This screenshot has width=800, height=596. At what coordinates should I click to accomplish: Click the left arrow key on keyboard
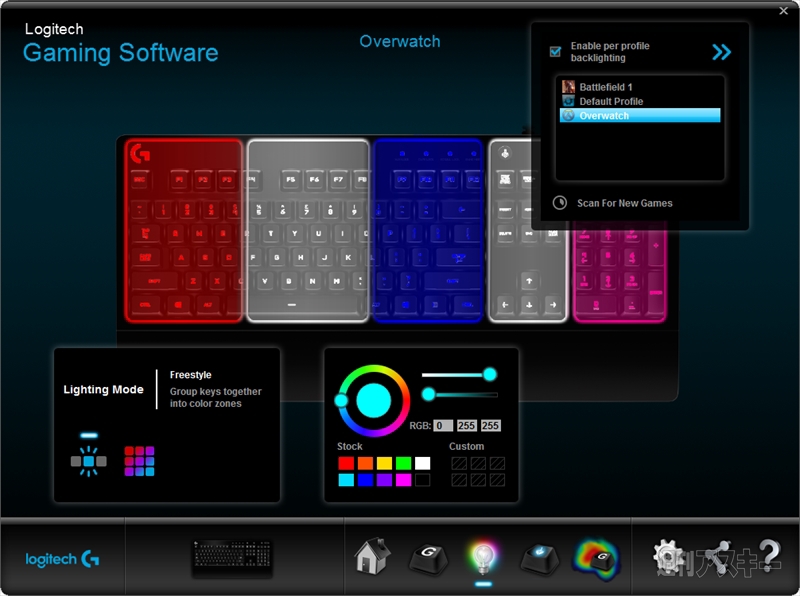pyautogui.click(x=505, y=305)
